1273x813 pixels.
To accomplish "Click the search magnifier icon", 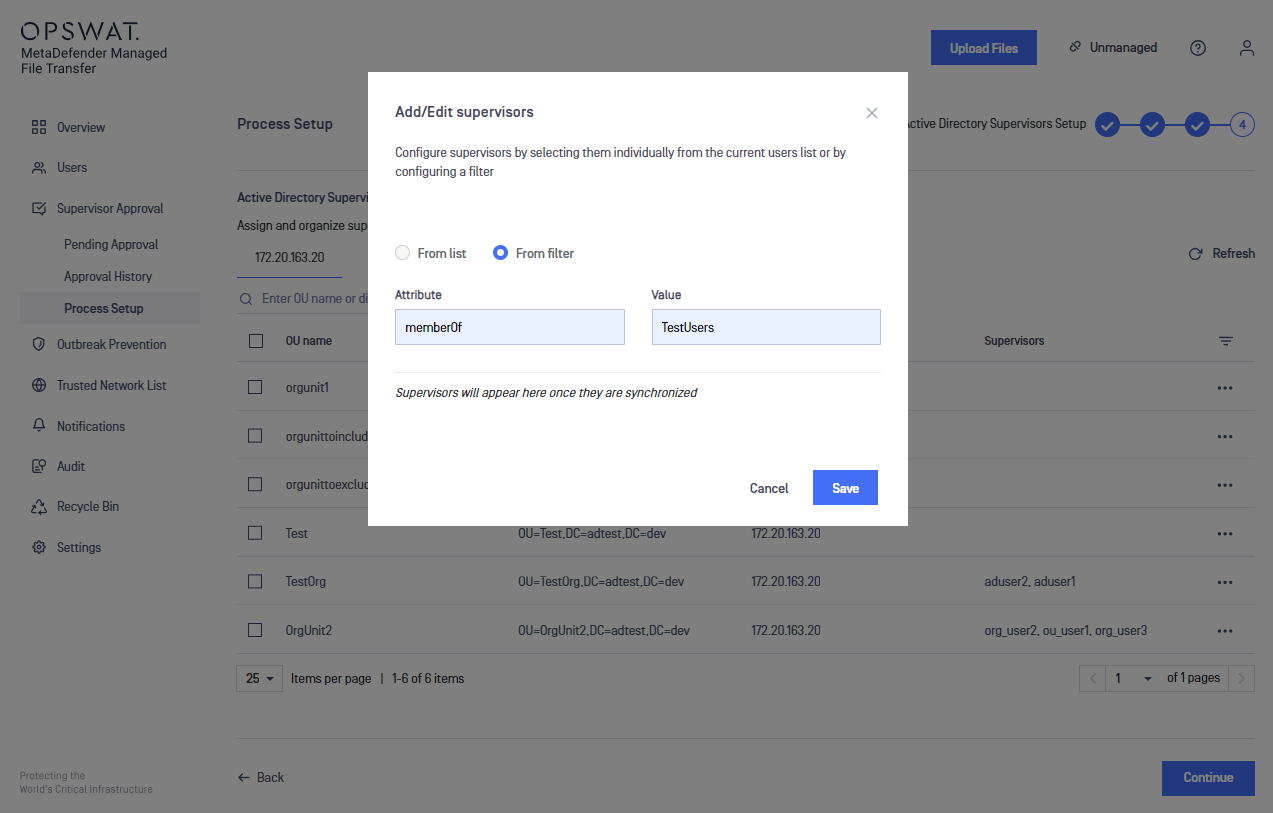I will coord(246,299).
